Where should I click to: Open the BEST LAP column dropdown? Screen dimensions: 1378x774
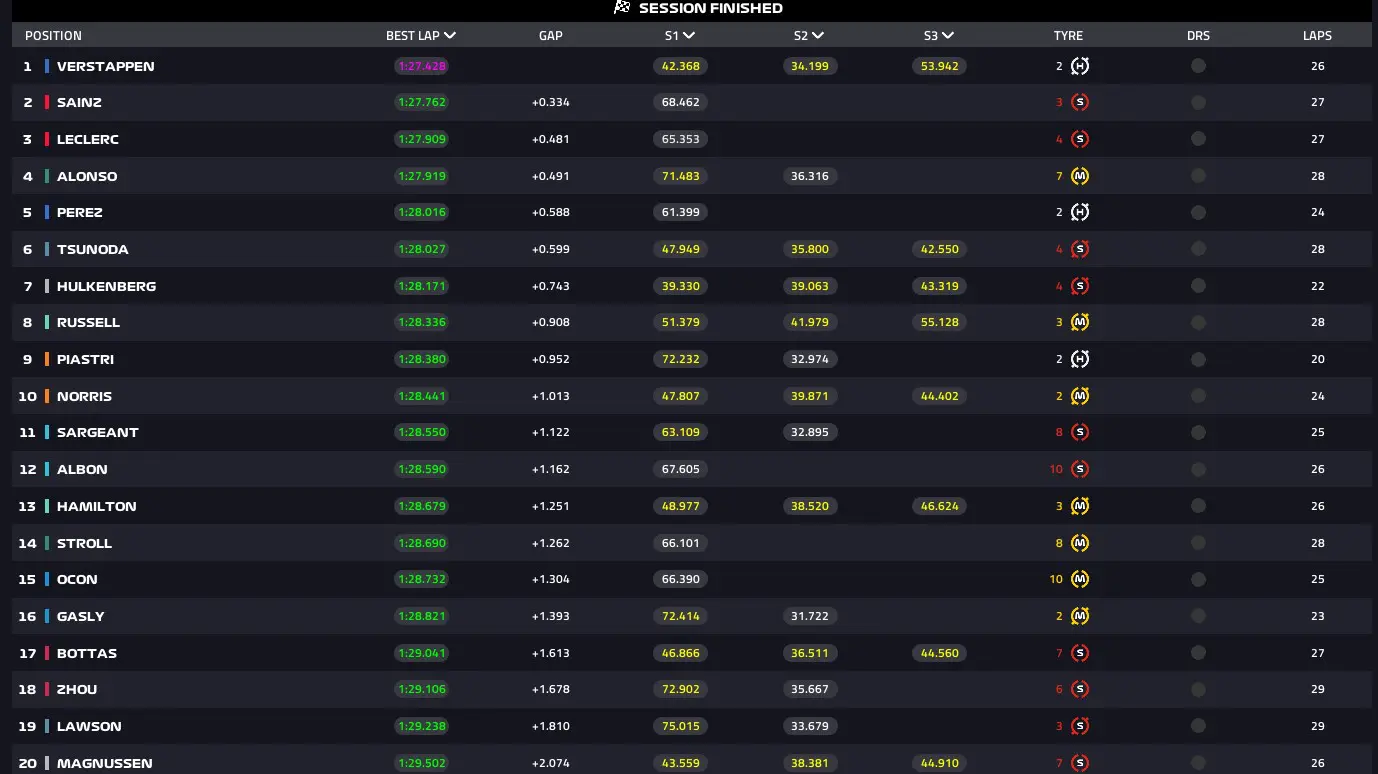click(x=450, y=35)
